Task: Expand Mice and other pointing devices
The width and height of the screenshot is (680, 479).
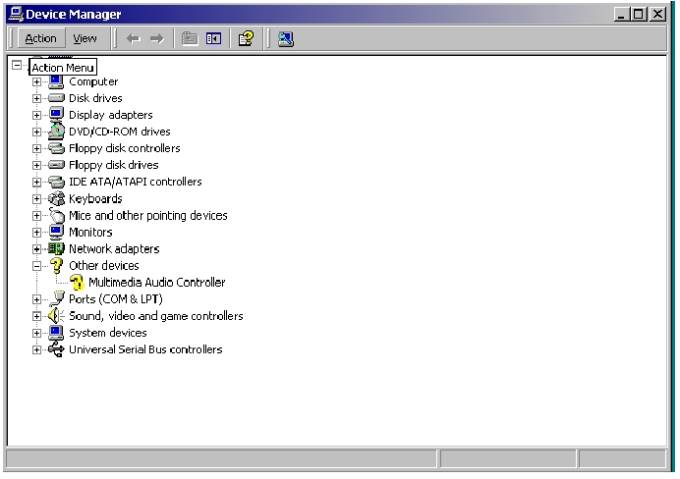Action: [x=37, y=216]
